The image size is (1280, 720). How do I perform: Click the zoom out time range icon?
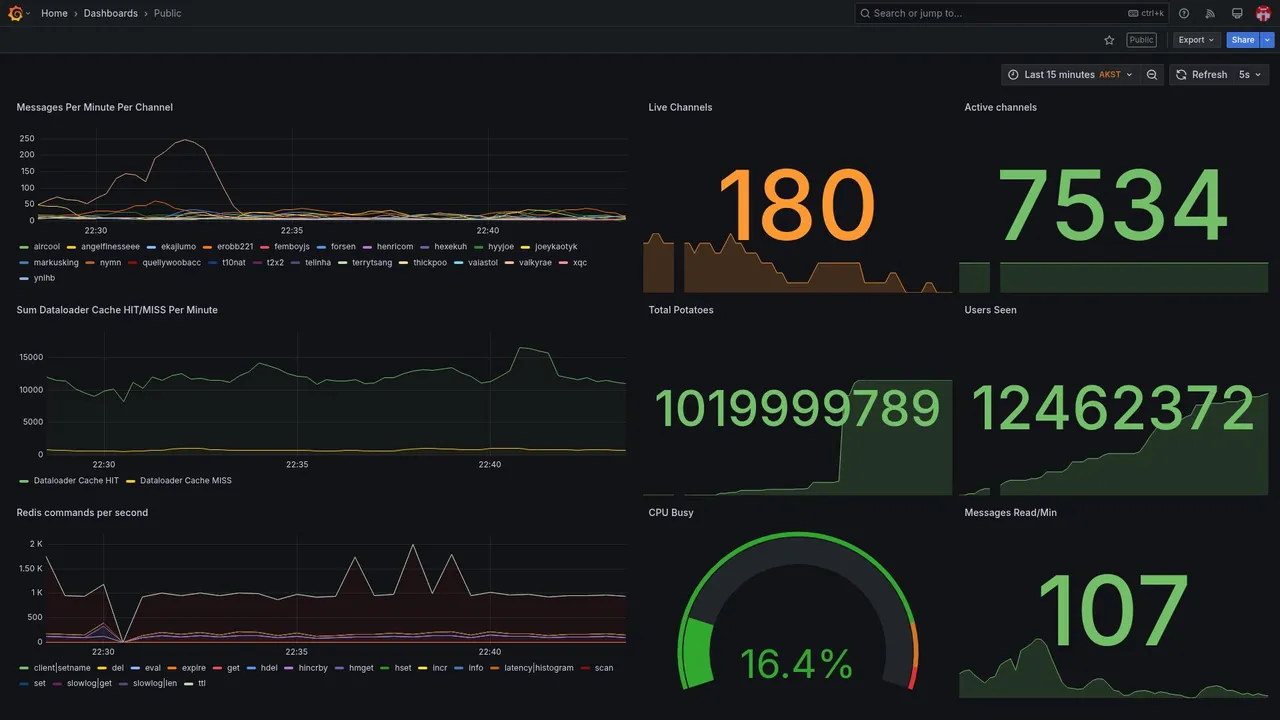click(1152, 75)
